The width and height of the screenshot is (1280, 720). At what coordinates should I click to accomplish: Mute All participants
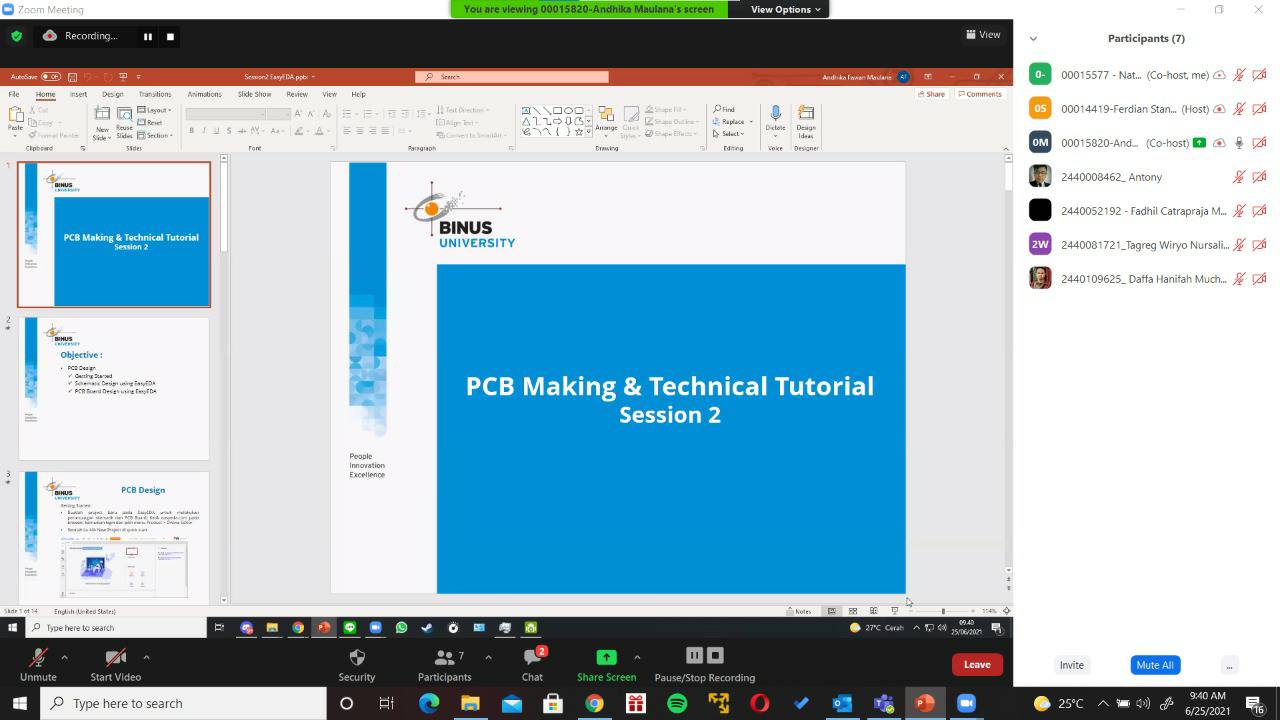coord(1155,664)
